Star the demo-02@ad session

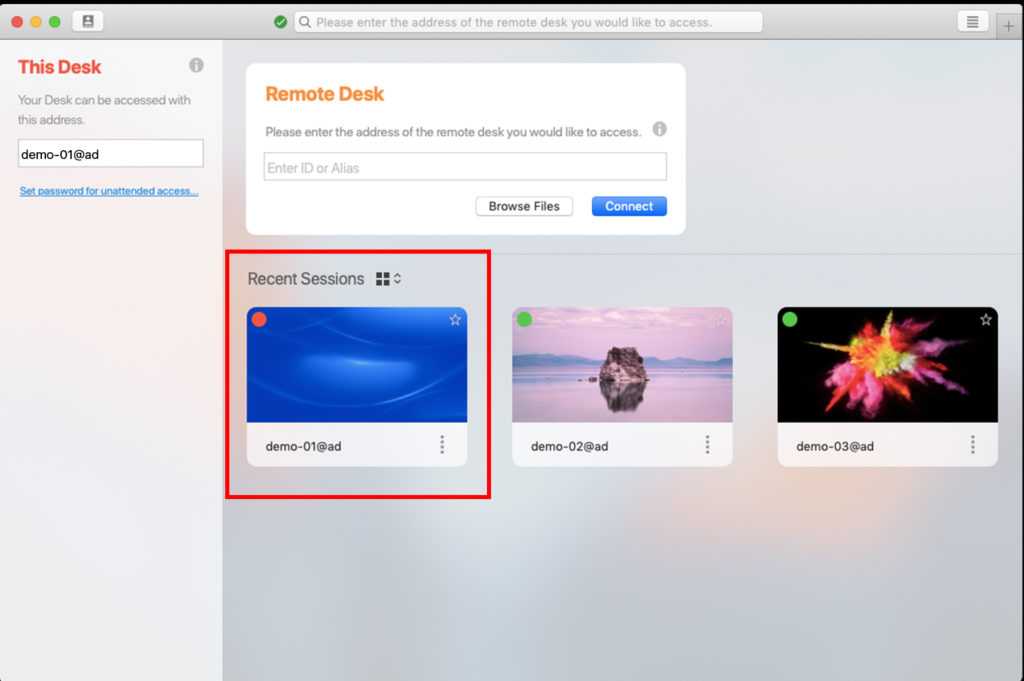coord(720,320)
